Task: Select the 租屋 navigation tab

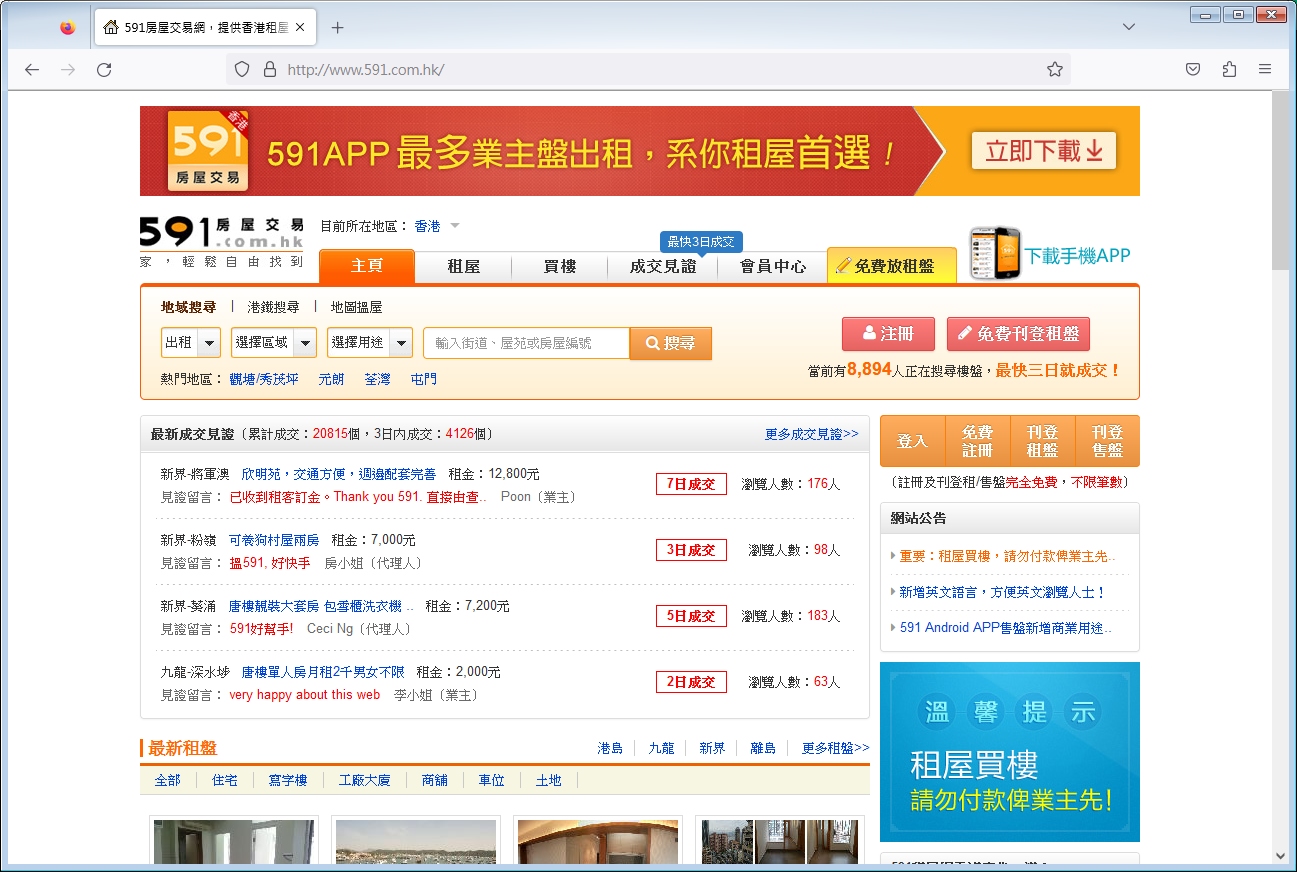Action: click(x=464, y=267)
